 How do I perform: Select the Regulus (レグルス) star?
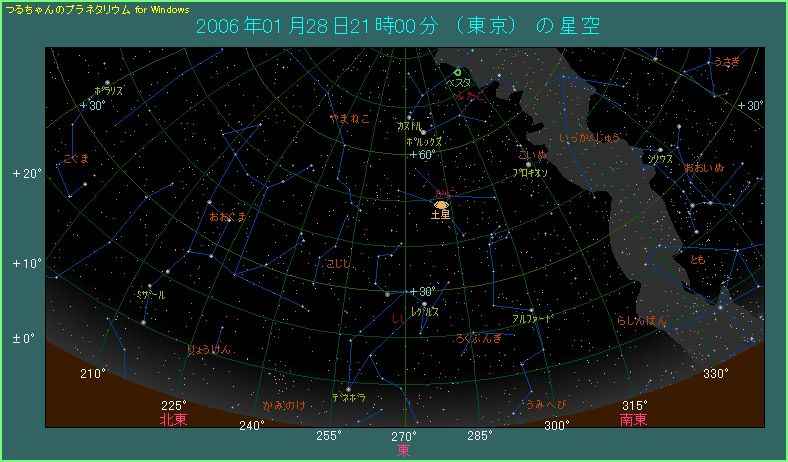tap(424, 303)
